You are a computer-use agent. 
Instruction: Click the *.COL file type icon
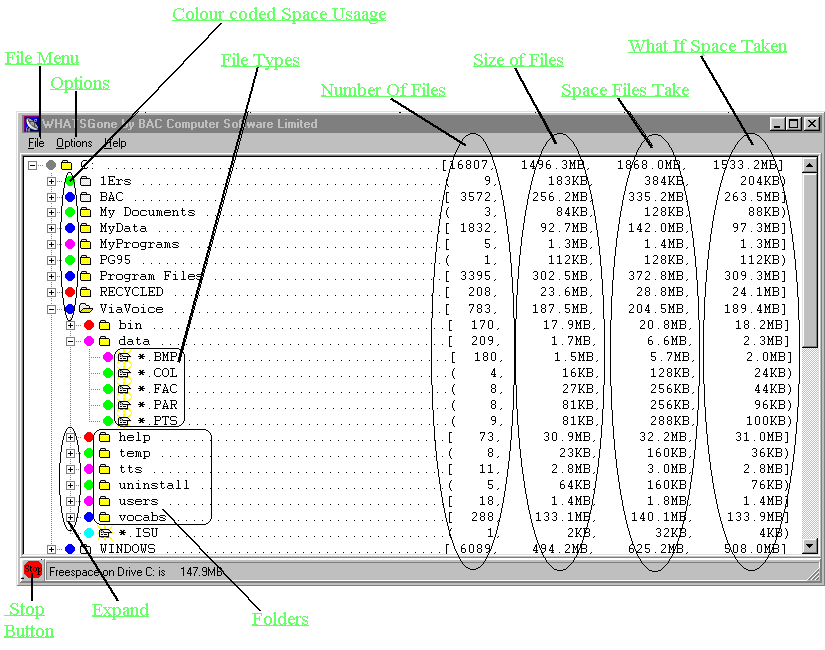coord(124,373)
